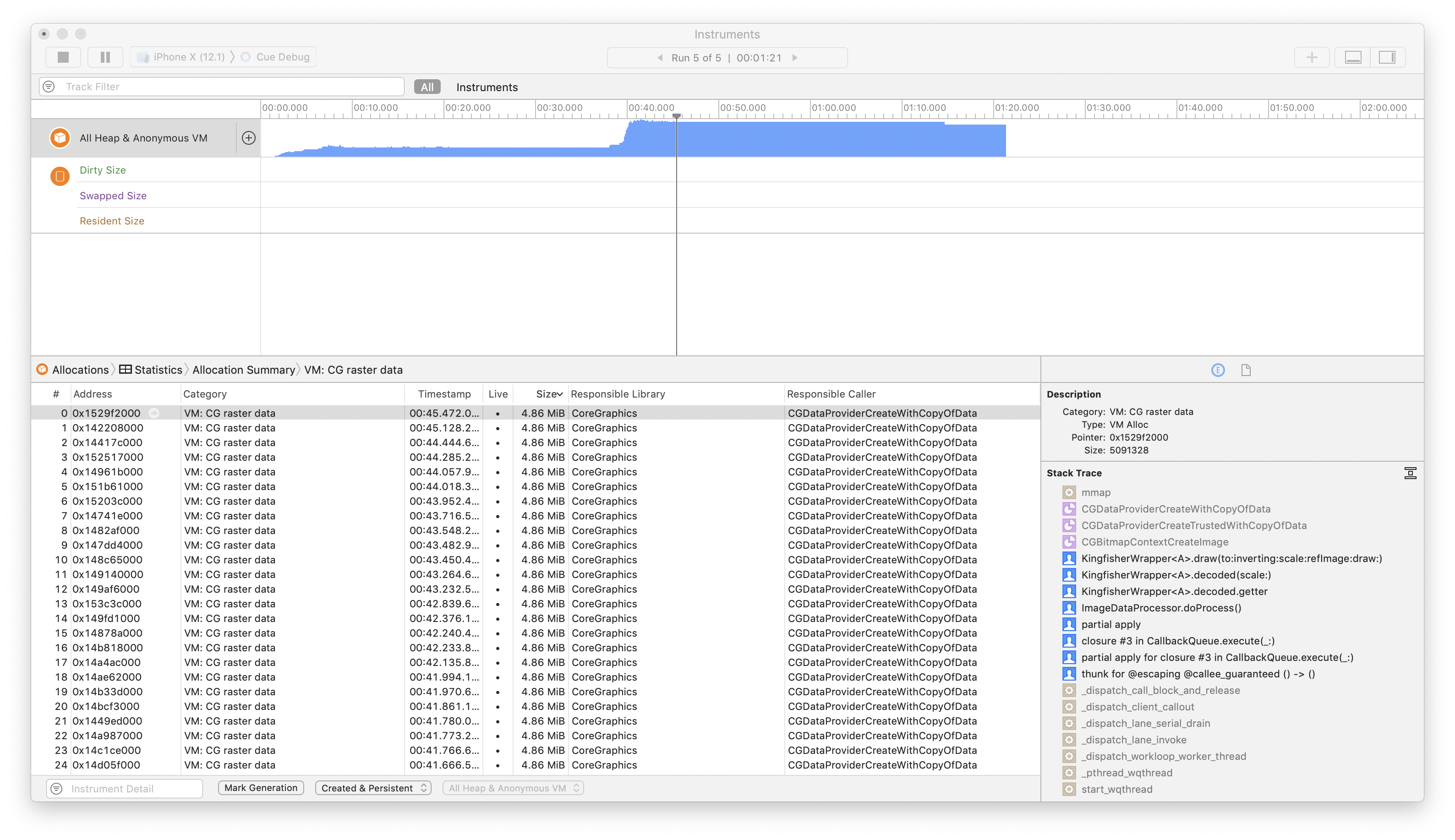This screenshot has width=1455, height=840.
Task: Open the Created & Persistent dropdown
Action: pos(372,787)
